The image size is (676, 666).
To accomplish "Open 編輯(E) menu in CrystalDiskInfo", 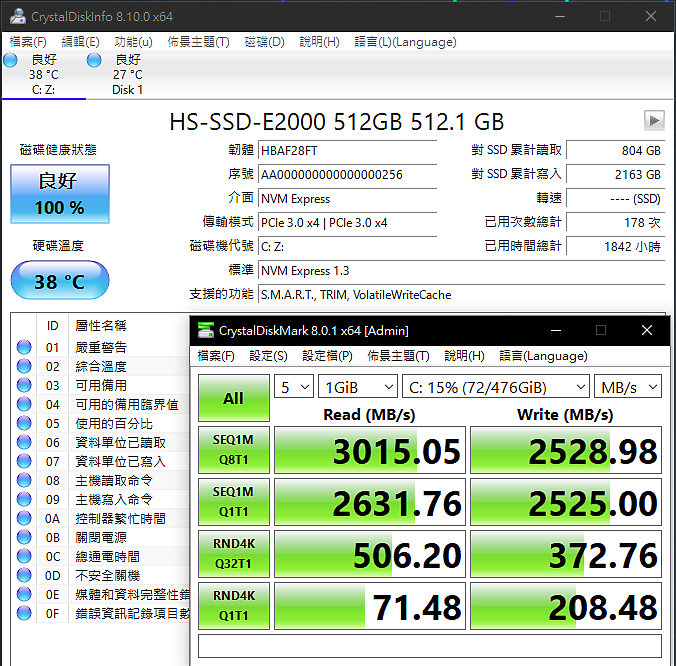I will click(80, 42).
